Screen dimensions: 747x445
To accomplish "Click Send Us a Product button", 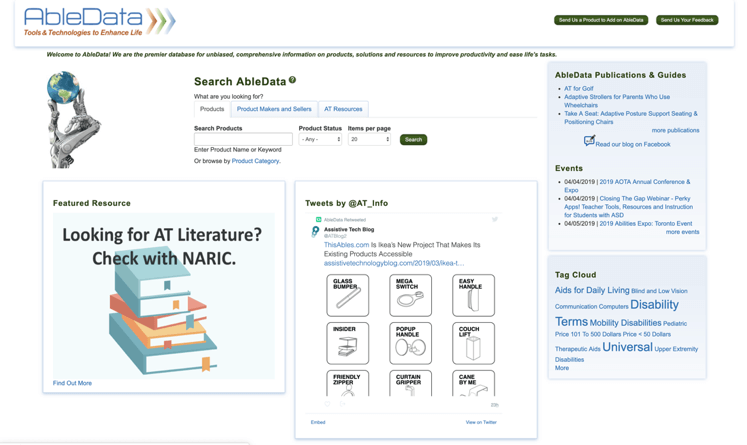I will click(x=601, y=20).
